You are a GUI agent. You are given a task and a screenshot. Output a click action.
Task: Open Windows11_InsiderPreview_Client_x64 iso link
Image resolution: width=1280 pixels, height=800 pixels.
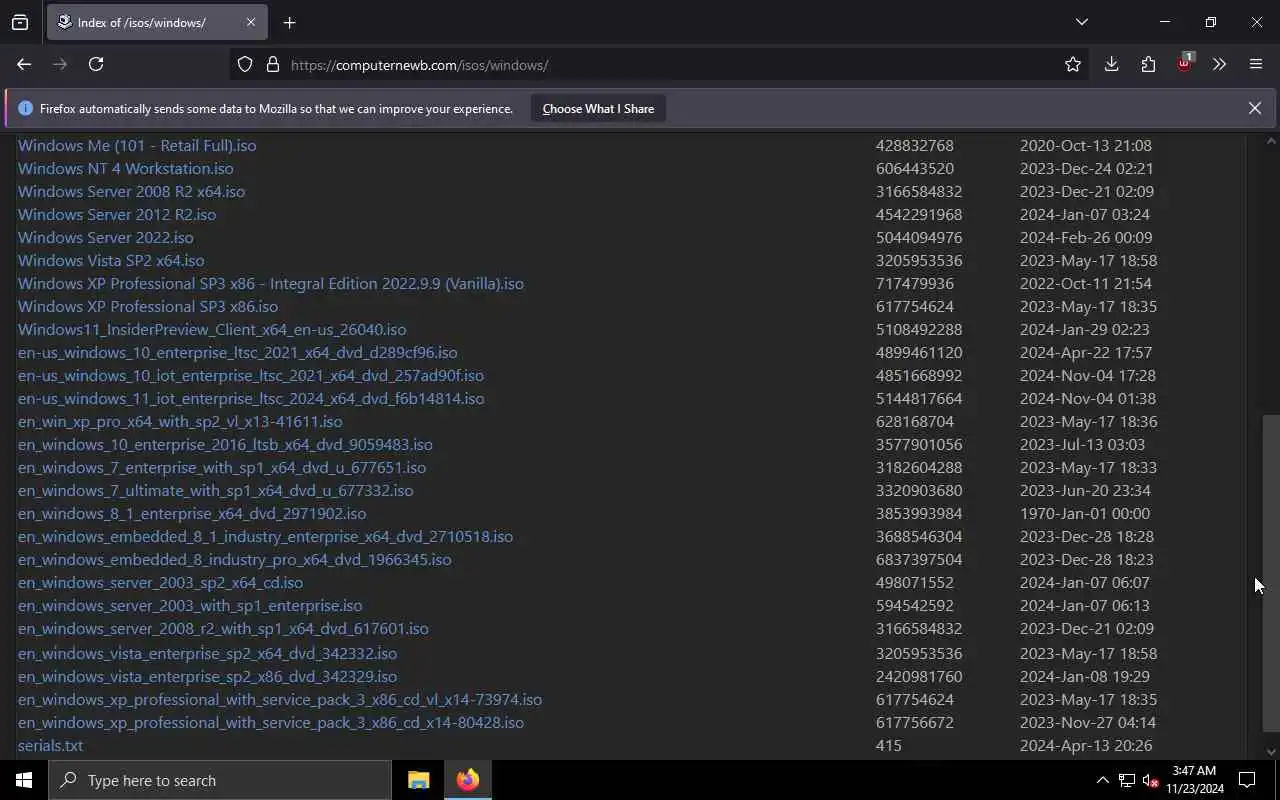(212, 329)
